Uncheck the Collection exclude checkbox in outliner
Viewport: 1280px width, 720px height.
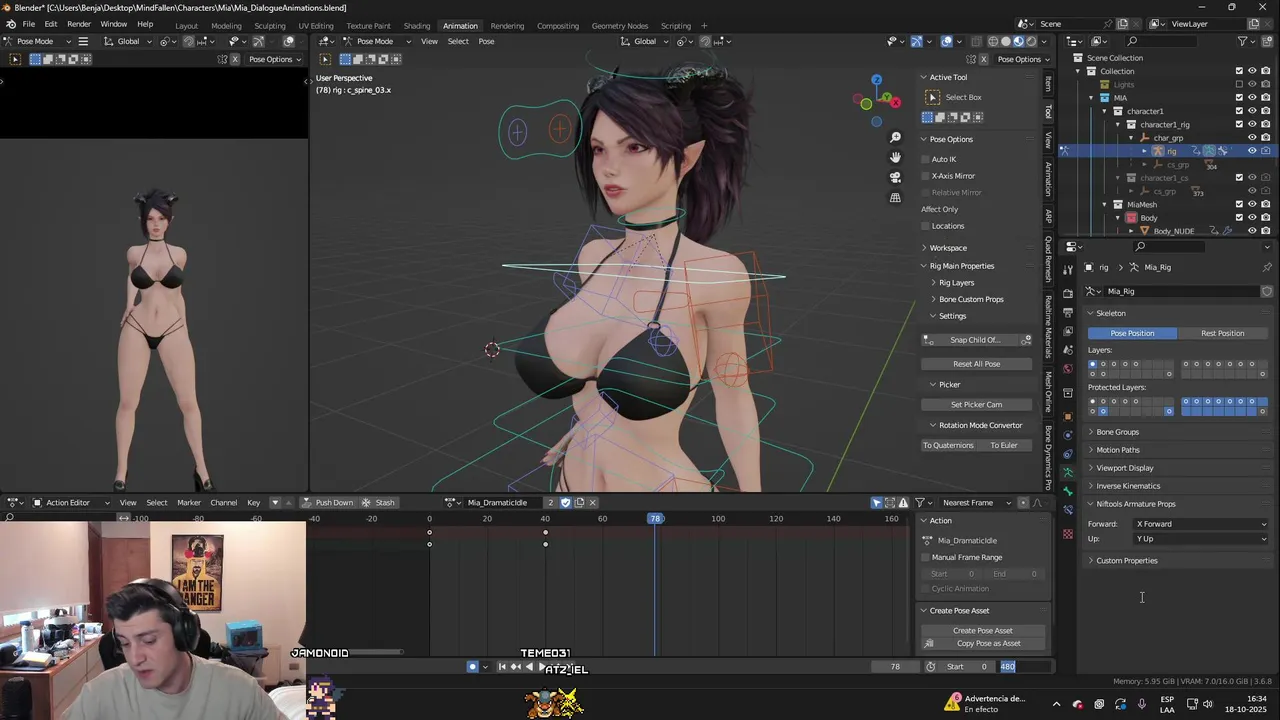1239,71
